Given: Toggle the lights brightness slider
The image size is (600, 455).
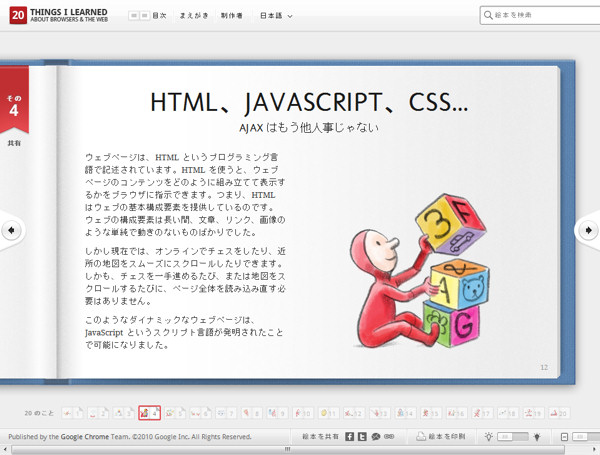Looking at the screenshot, I should [513, 437].
